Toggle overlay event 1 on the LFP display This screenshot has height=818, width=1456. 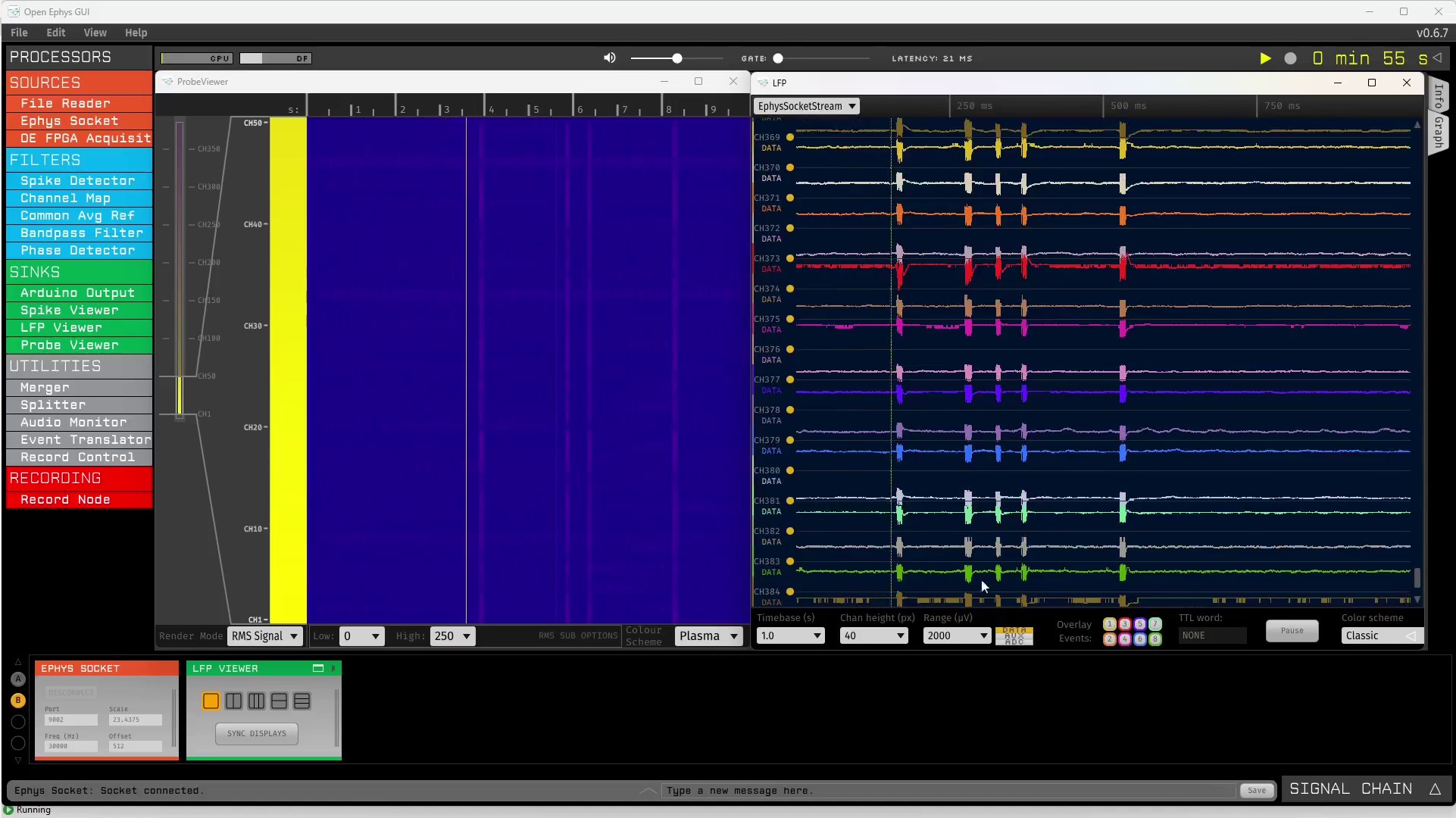tap(1110, 624)
